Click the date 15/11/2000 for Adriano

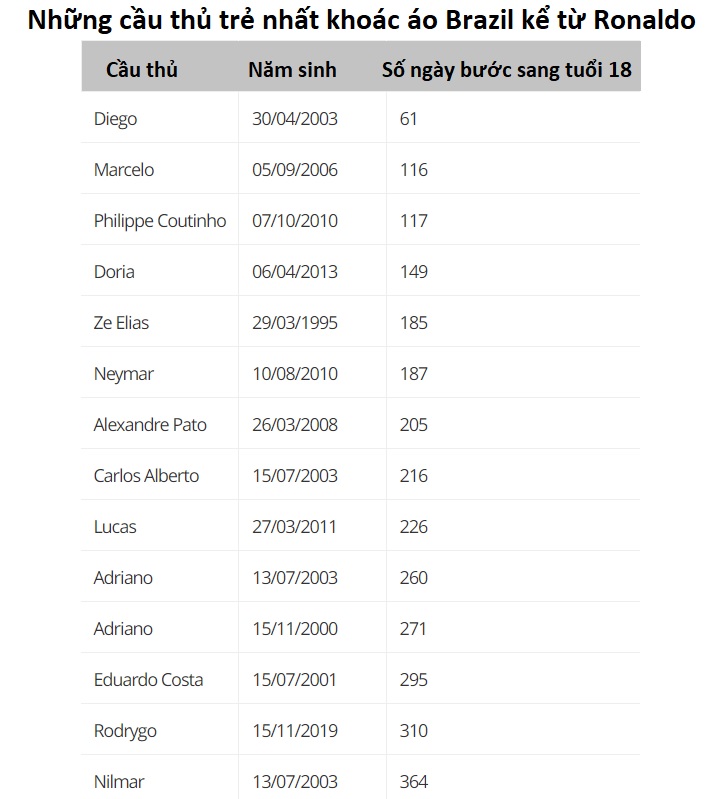pos(295,628)
